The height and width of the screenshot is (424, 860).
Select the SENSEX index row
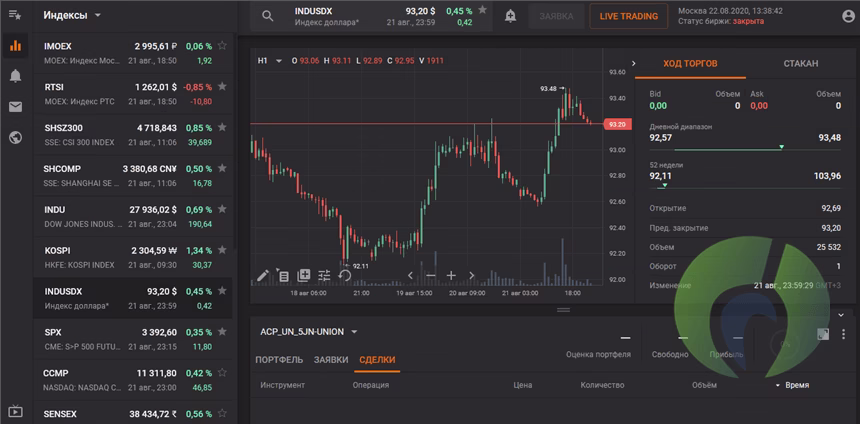tap(133, 412)
